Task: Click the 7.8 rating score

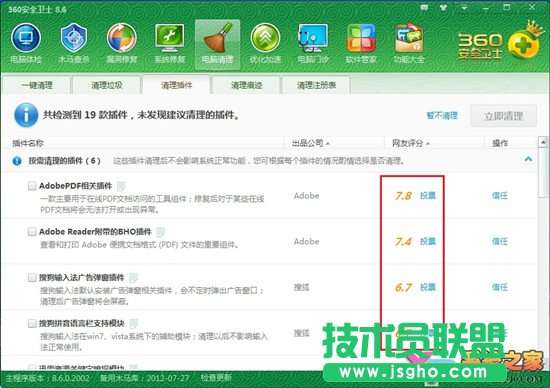Action: (x=403, y=196)
